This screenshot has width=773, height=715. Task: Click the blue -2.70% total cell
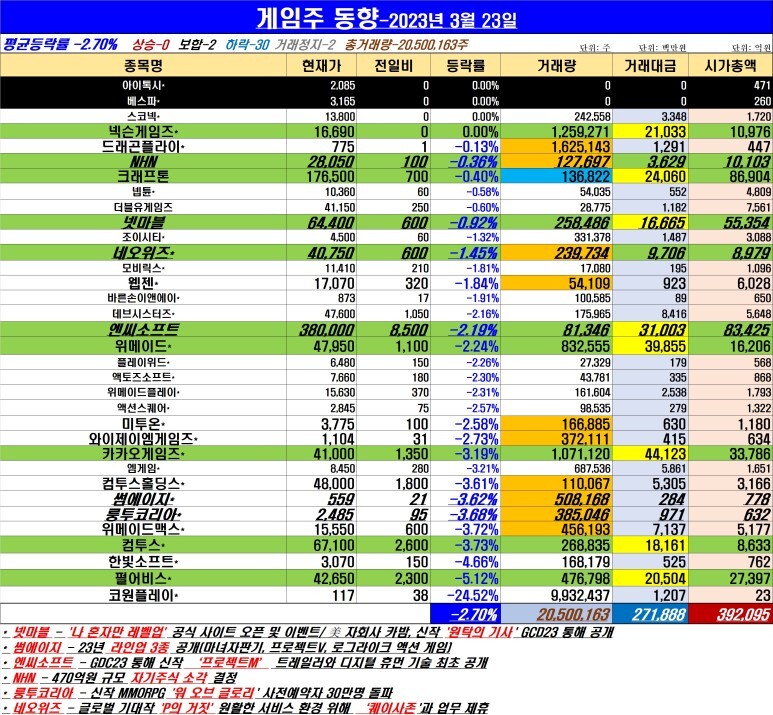465,614
